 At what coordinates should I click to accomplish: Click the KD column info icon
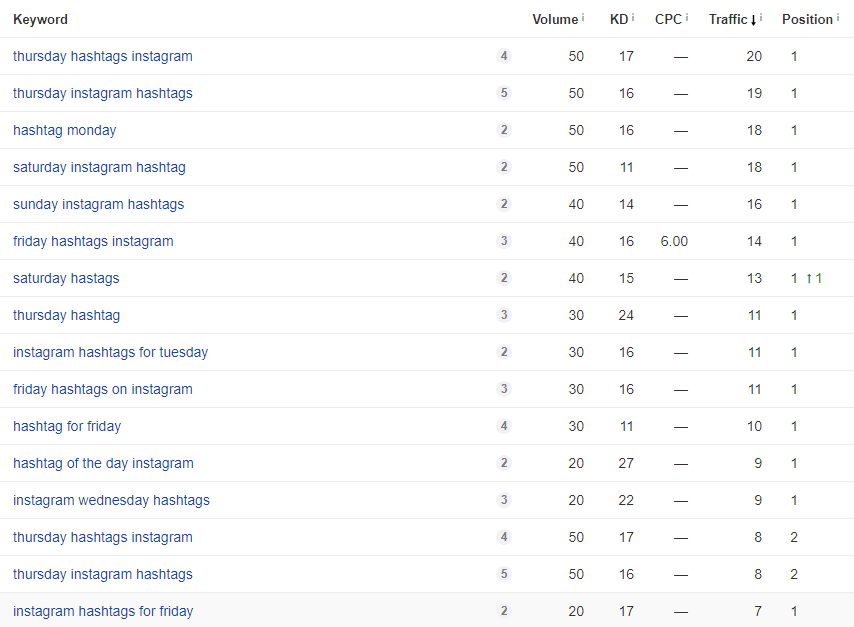point(634,17)
